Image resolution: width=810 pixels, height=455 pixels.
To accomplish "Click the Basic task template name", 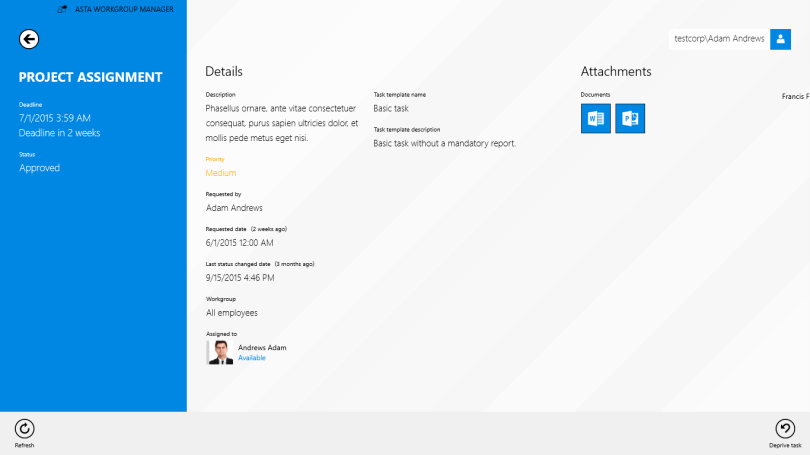I will [391, 108].
